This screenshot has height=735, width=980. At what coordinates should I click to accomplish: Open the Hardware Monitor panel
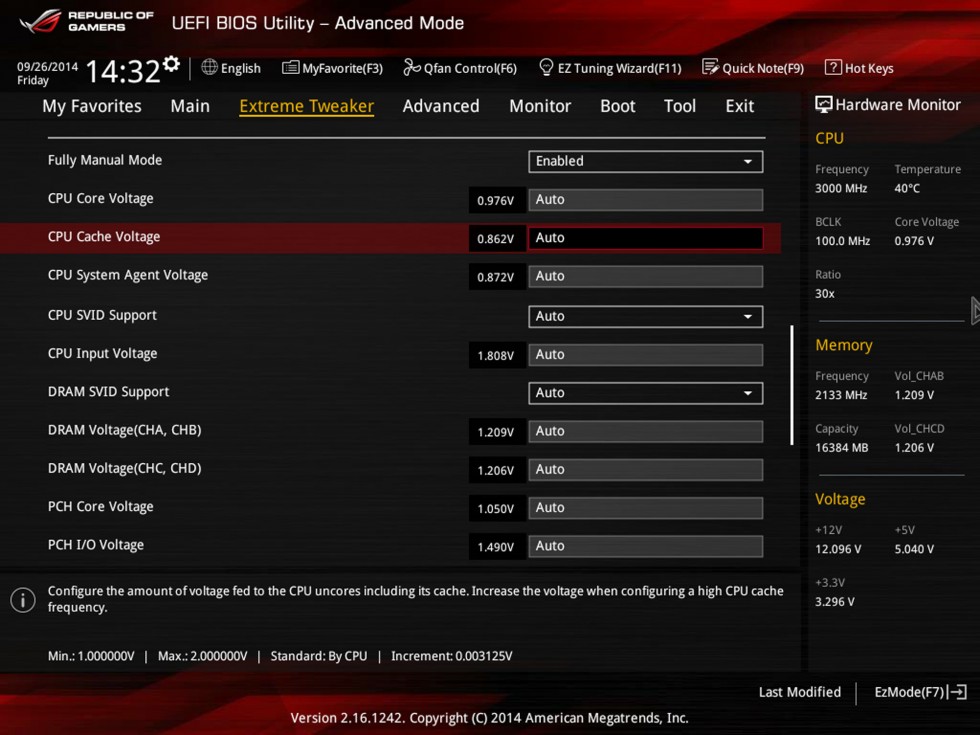coord(889,104)
